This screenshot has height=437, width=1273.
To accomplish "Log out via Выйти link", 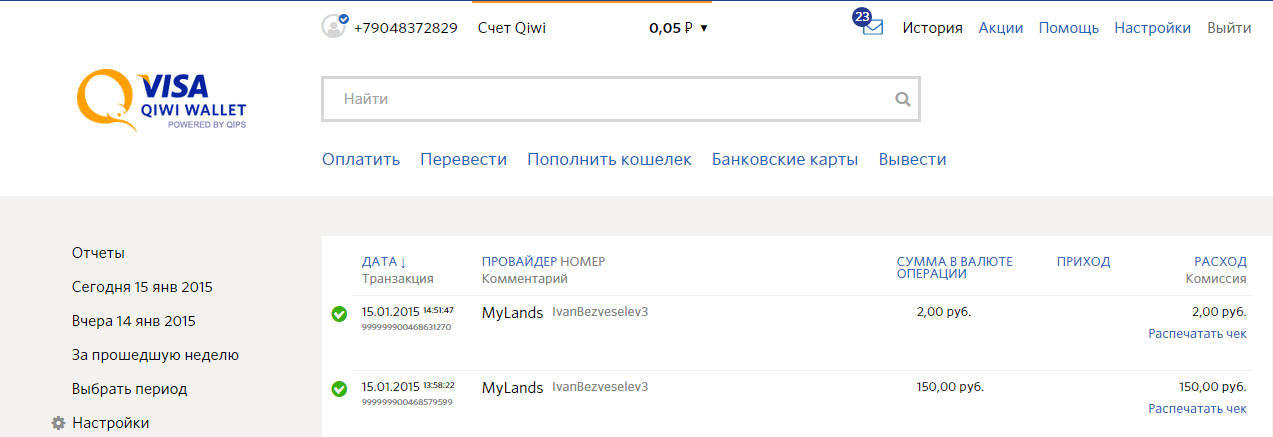I will point(1229,28).
